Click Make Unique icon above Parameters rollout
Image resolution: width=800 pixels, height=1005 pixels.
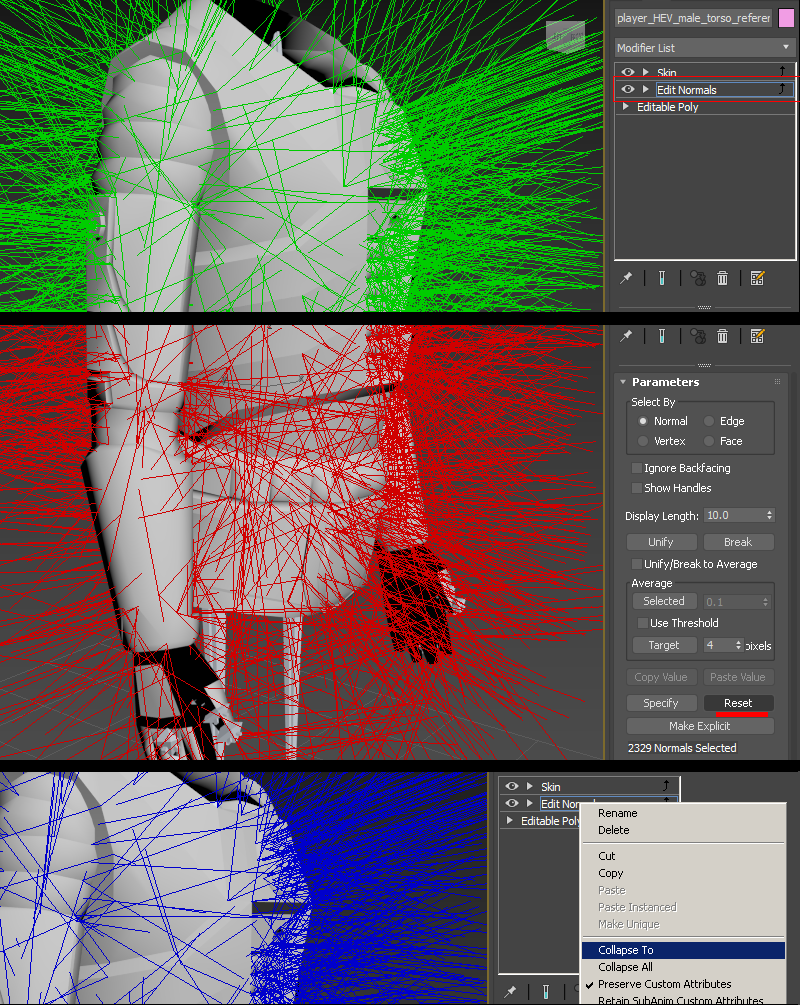[697, 336]
